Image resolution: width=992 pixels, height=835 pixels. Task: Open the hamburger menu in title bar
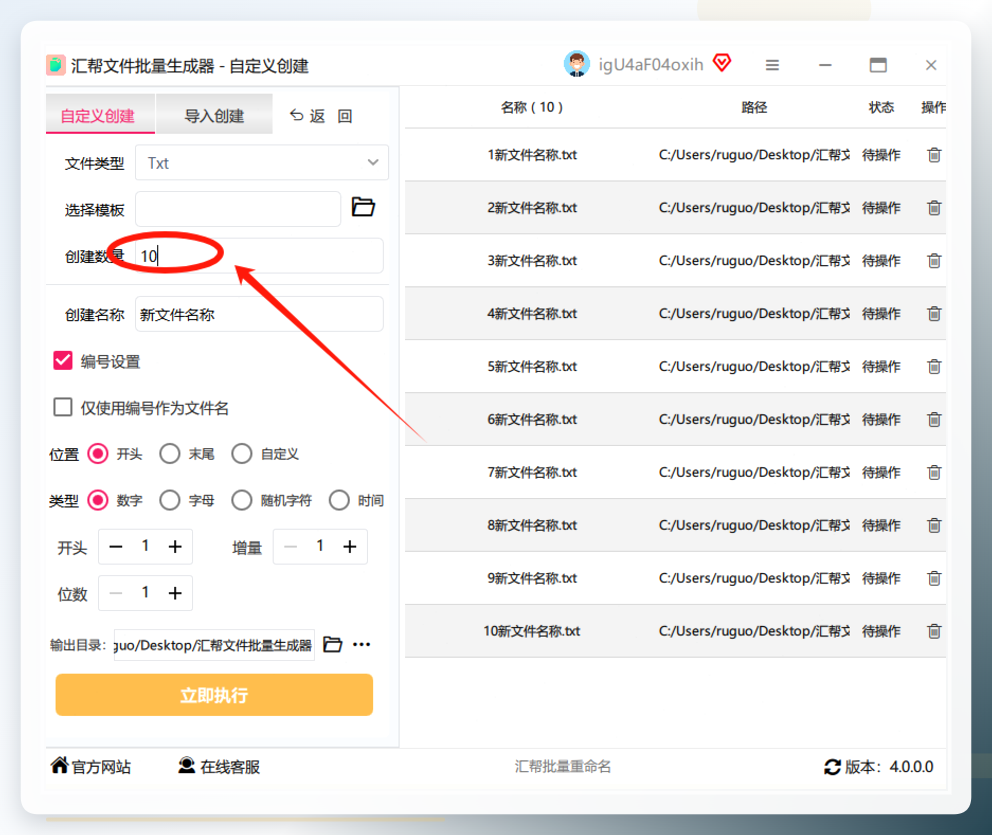point(772,65)
